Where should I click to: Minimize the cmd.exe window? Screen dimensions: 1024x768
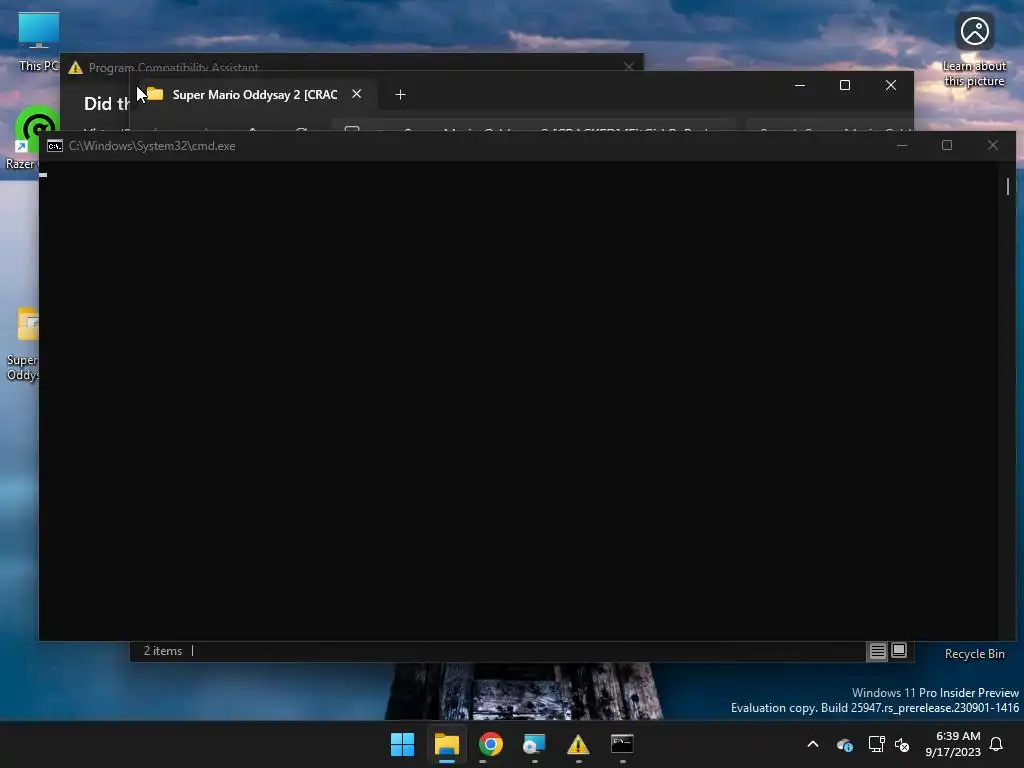pyautogui.click(x=902, y=145)
